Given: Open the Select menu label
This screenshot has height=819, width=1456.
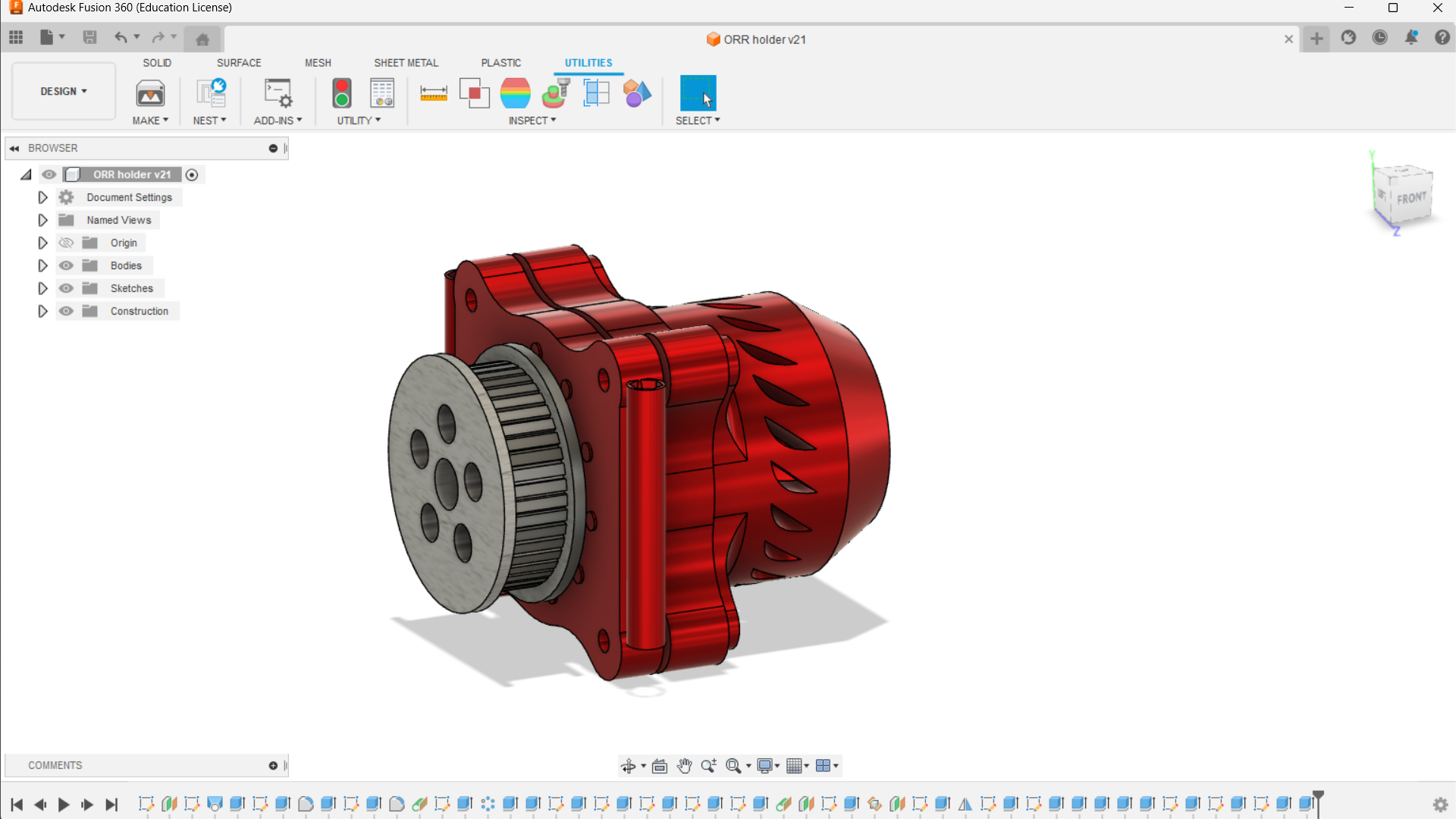Looking at the screenshot, I should 698,121.
